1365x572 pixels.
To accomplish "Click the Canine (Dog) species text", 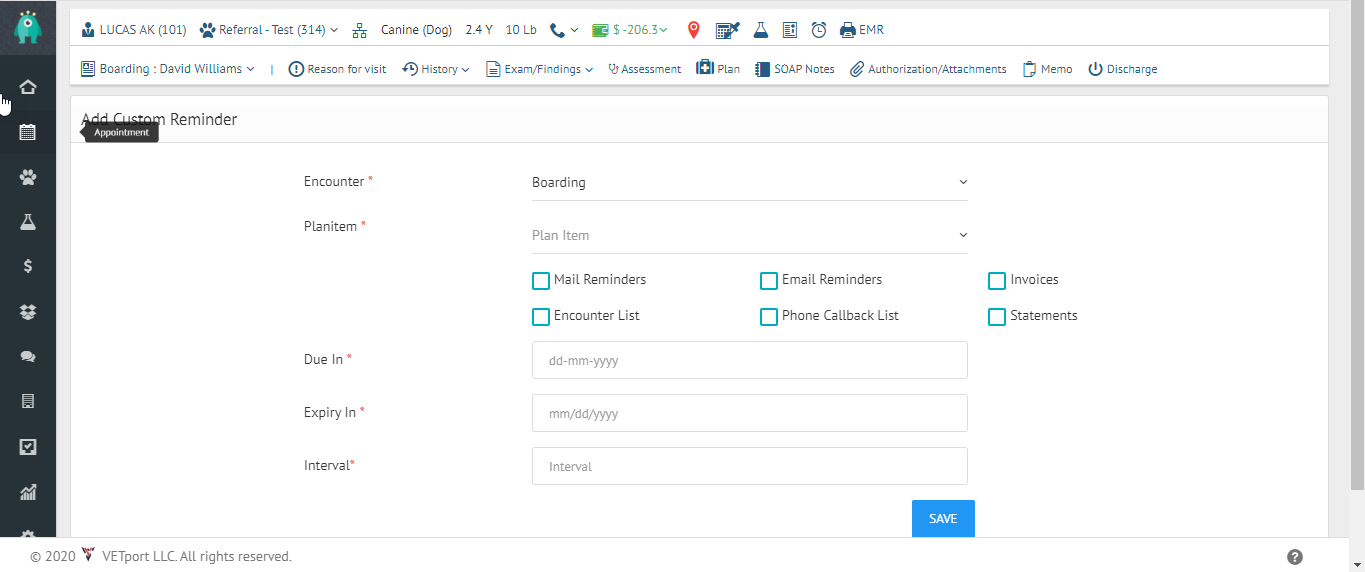I will coord(417,30).
